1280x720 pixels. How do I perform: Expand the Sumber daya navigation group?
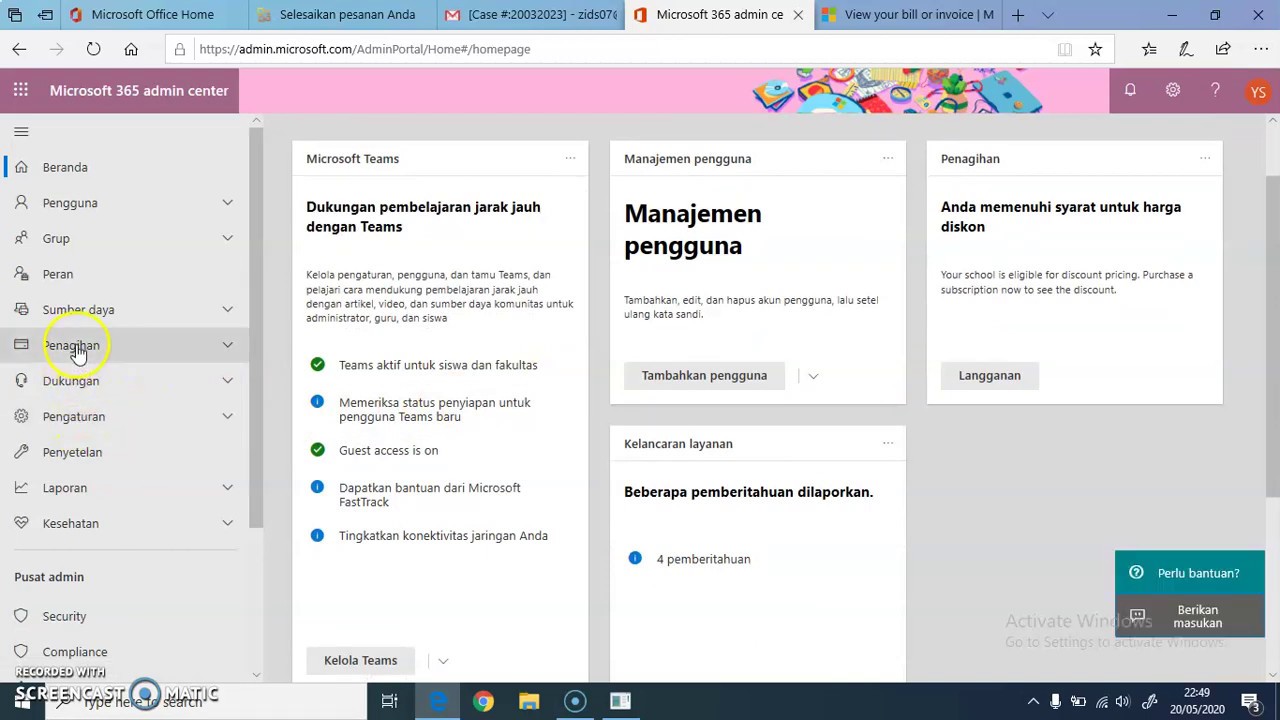pyautogui.click(x=228, y=309)
